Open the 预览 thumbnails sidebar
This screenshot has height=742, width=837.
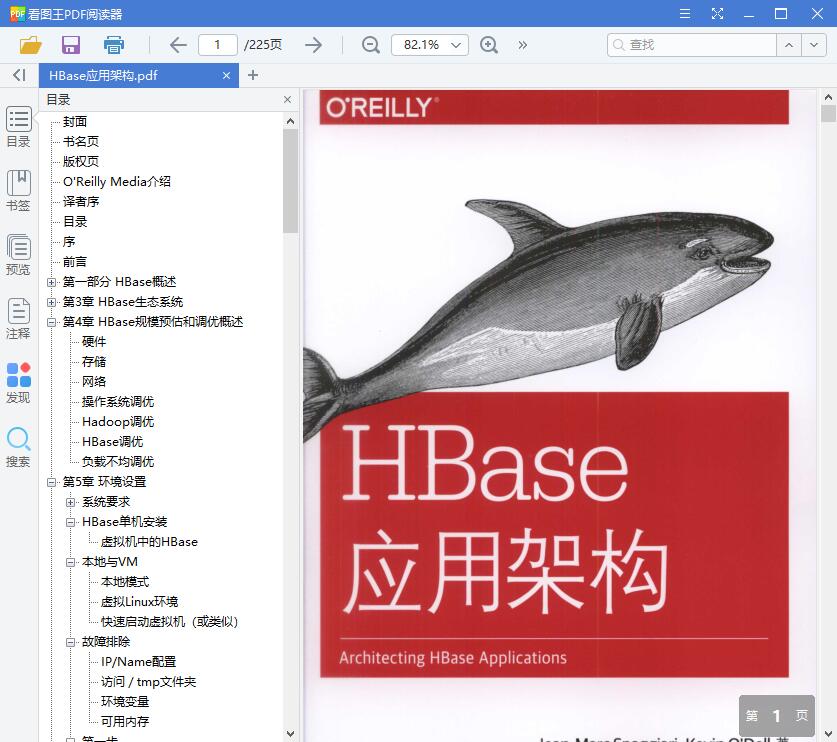(x=19, y=255)
